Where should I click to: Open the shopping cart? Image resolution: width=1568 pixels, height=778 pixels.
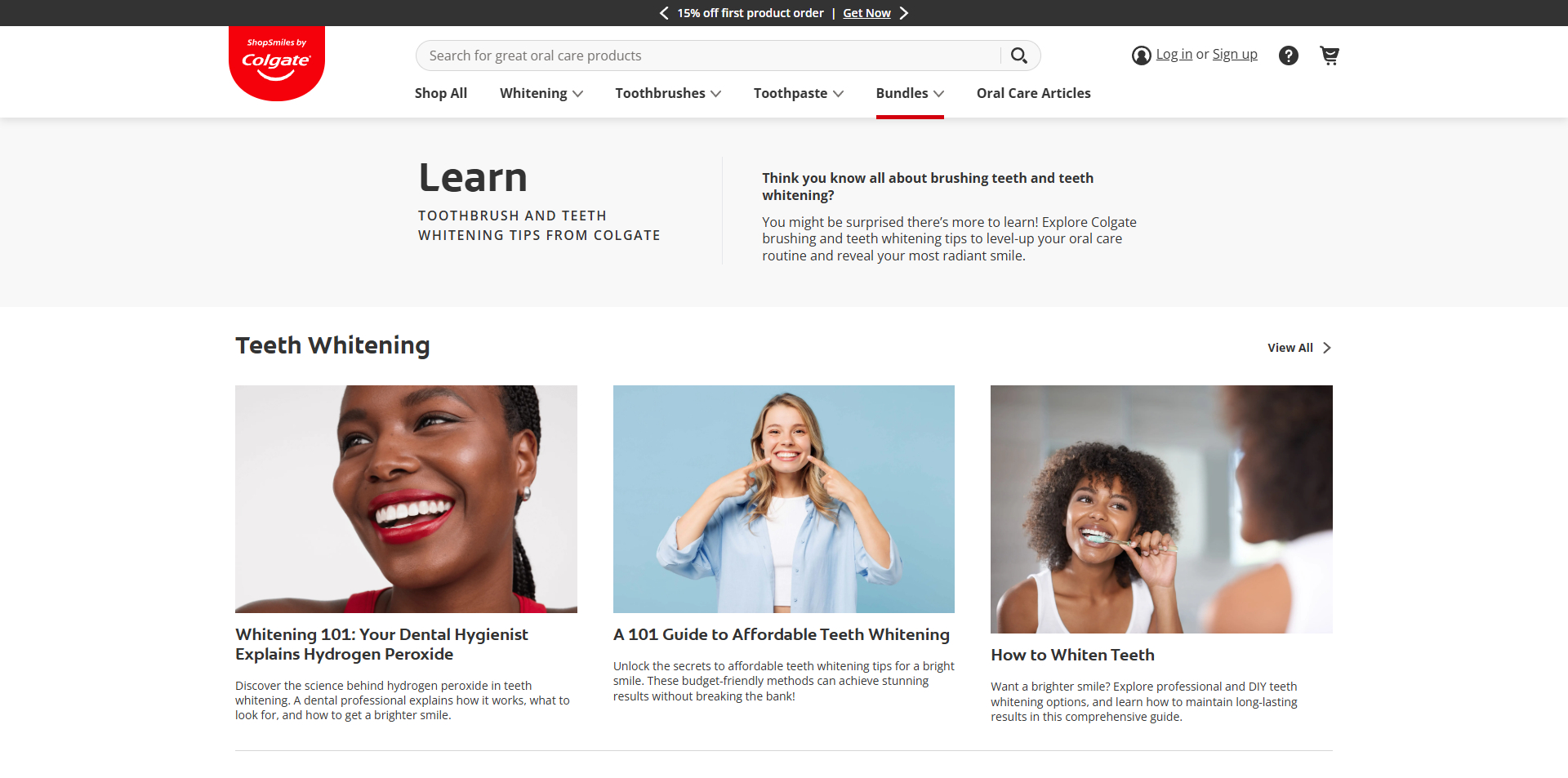point(1329,56)
